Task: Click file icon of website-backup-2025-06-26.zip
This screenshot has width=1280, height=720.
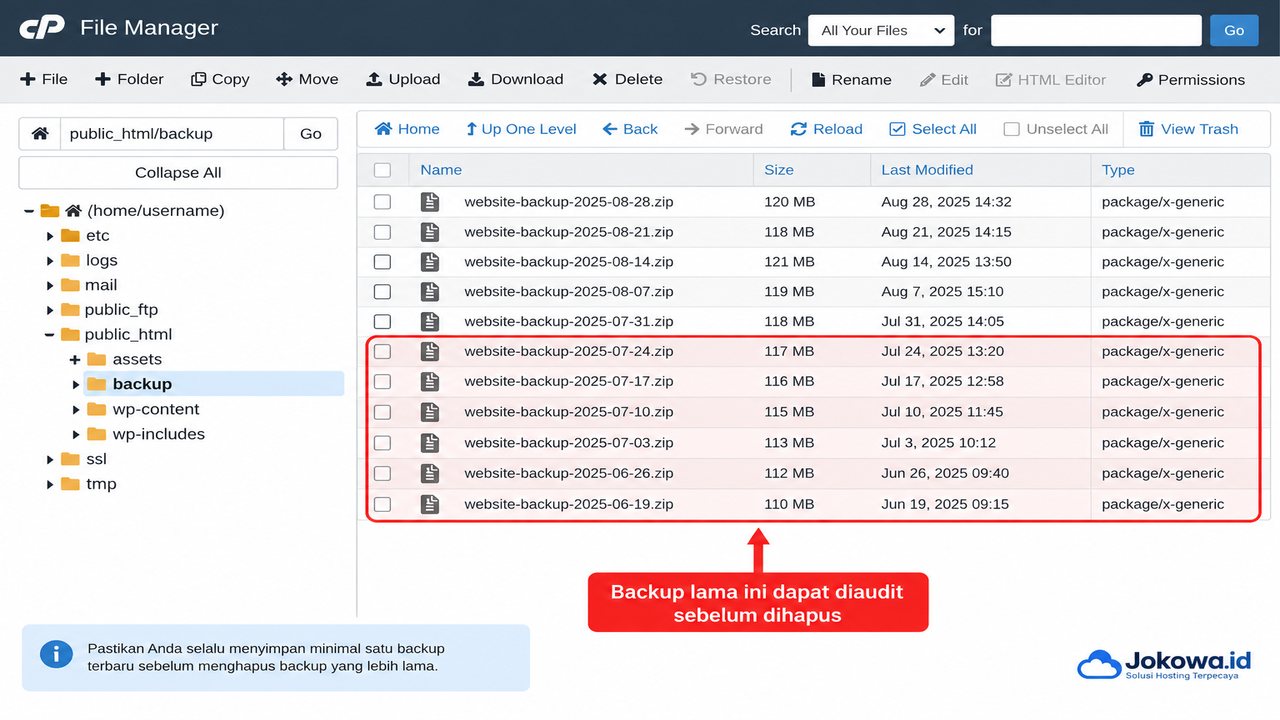Action: [430, 474]
